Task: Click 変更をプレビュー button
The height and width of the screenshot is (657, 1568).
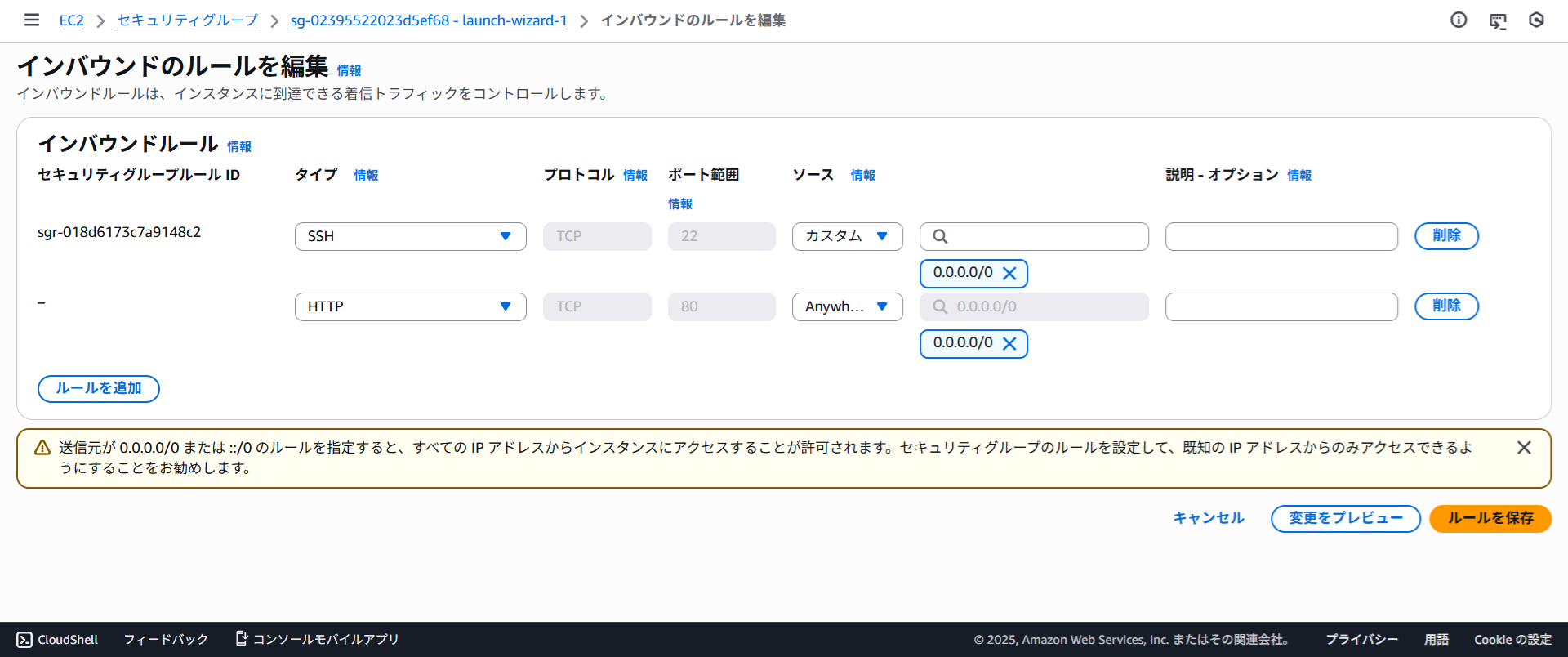Action: (1345, 519)
